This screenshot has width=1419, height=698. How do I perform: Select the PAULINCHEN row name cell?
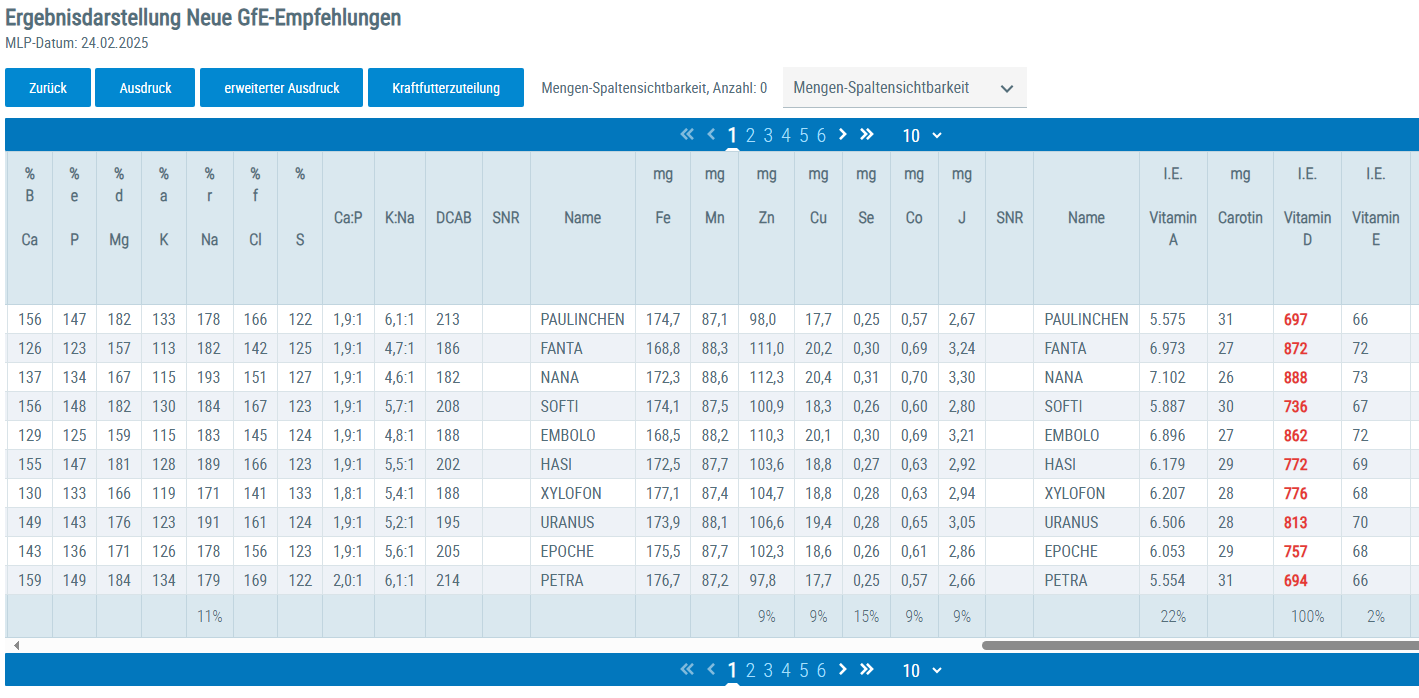click(x=582, y=320)
